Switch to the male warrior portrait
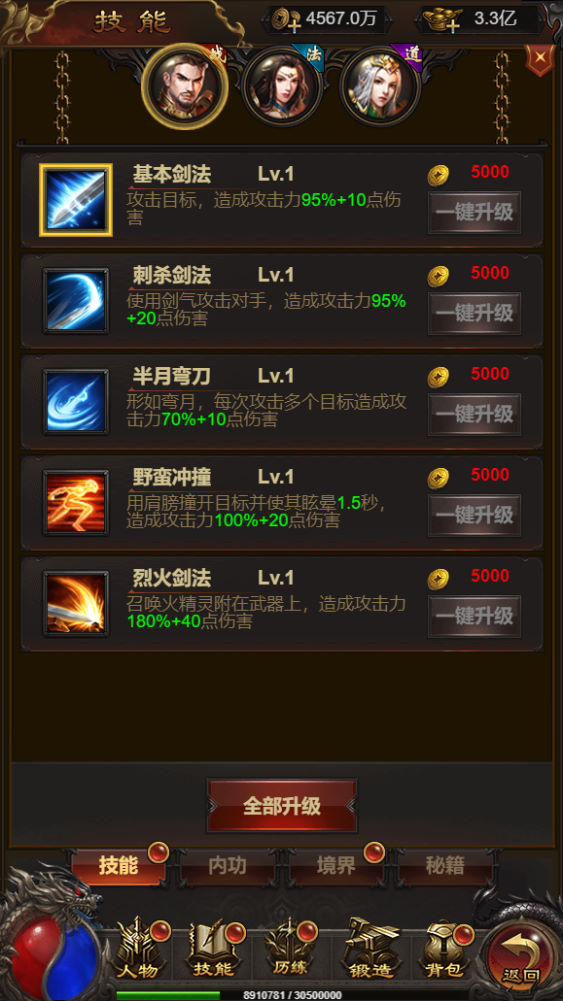 (x=184, y=86)
